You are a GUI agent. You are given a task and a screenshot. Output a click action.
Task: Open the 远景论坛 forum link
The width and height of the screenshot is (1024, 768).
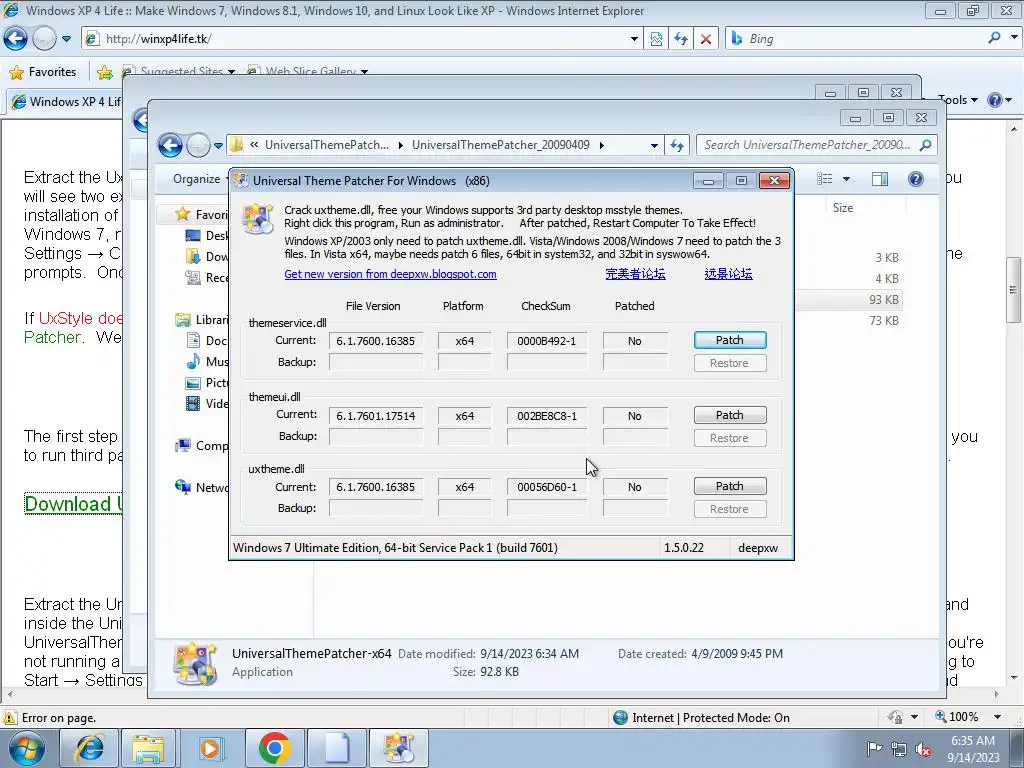click(x=728, y=274)
